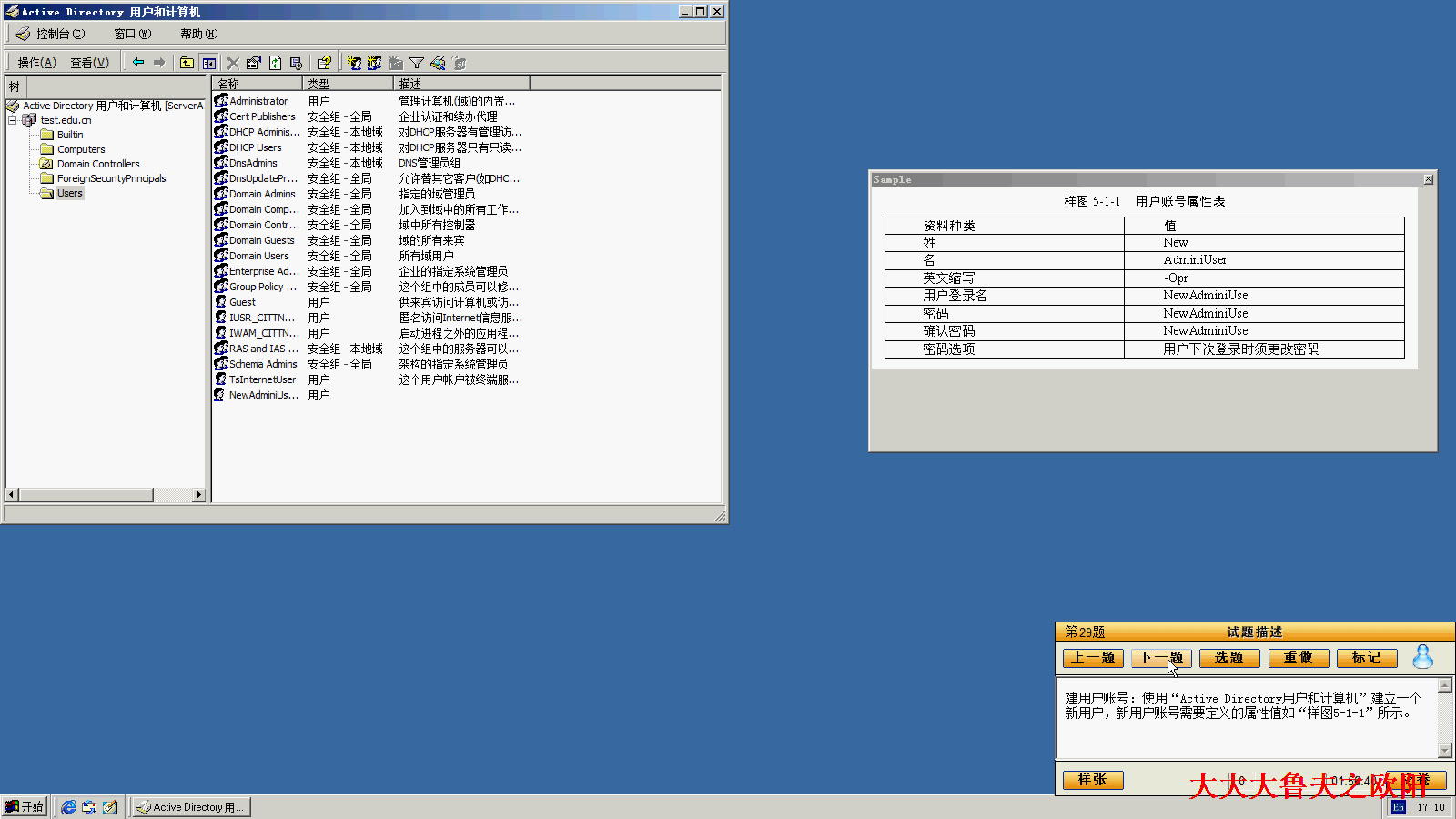Image resolution: width=1456 pixels, height=819 pixels.
Task: Select the Group Policy group entry
Action: point(262,287)
